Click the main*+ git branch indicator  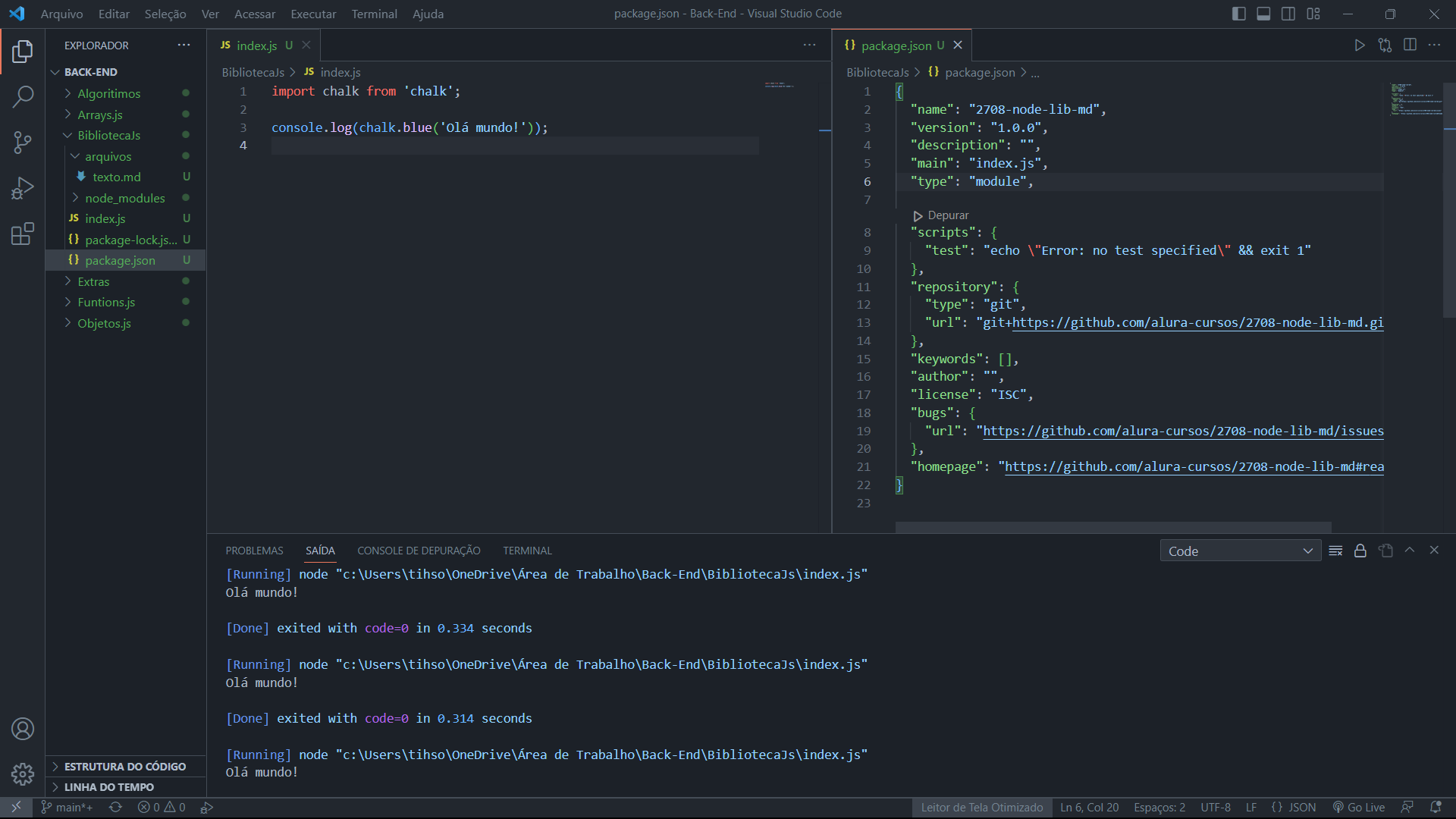coord(67,808)
